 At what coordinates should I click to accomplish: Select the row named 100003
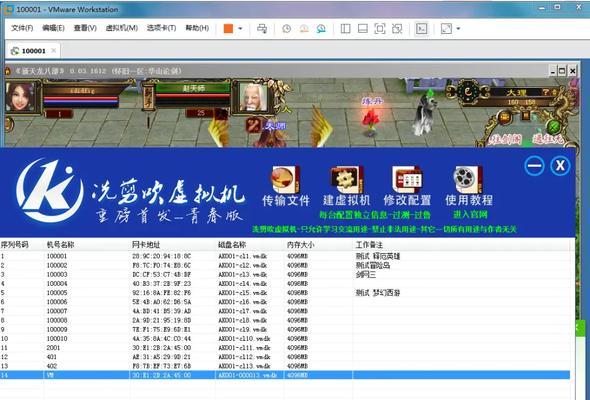coord(285,274)
